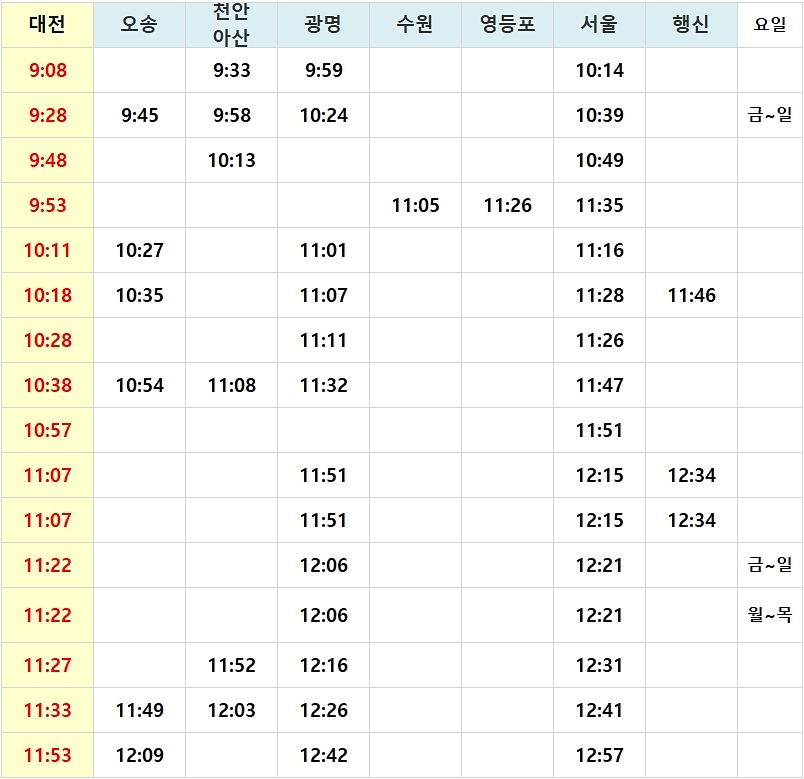
Task: Click 금~일 in the 11:22 row
Action: (x=770, y=565)
